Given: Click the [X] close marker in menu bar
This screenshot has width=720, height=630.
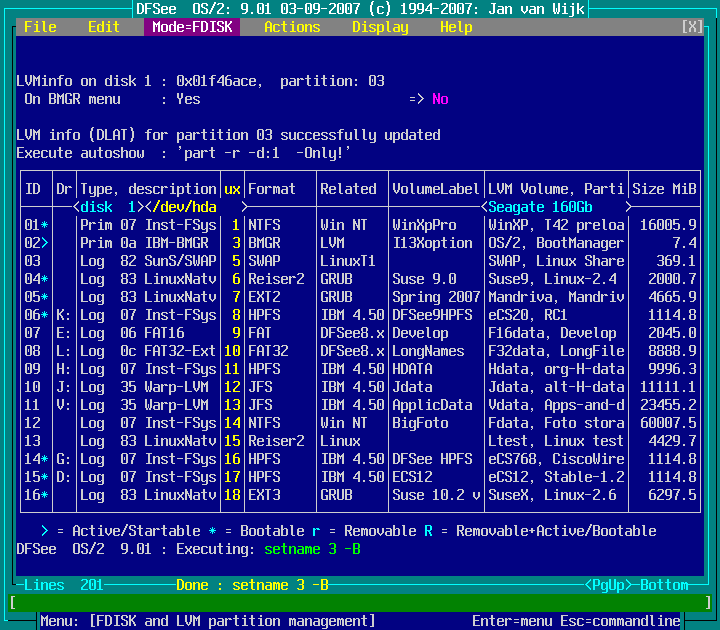Looking at the screenshot, I should point(692,27).
